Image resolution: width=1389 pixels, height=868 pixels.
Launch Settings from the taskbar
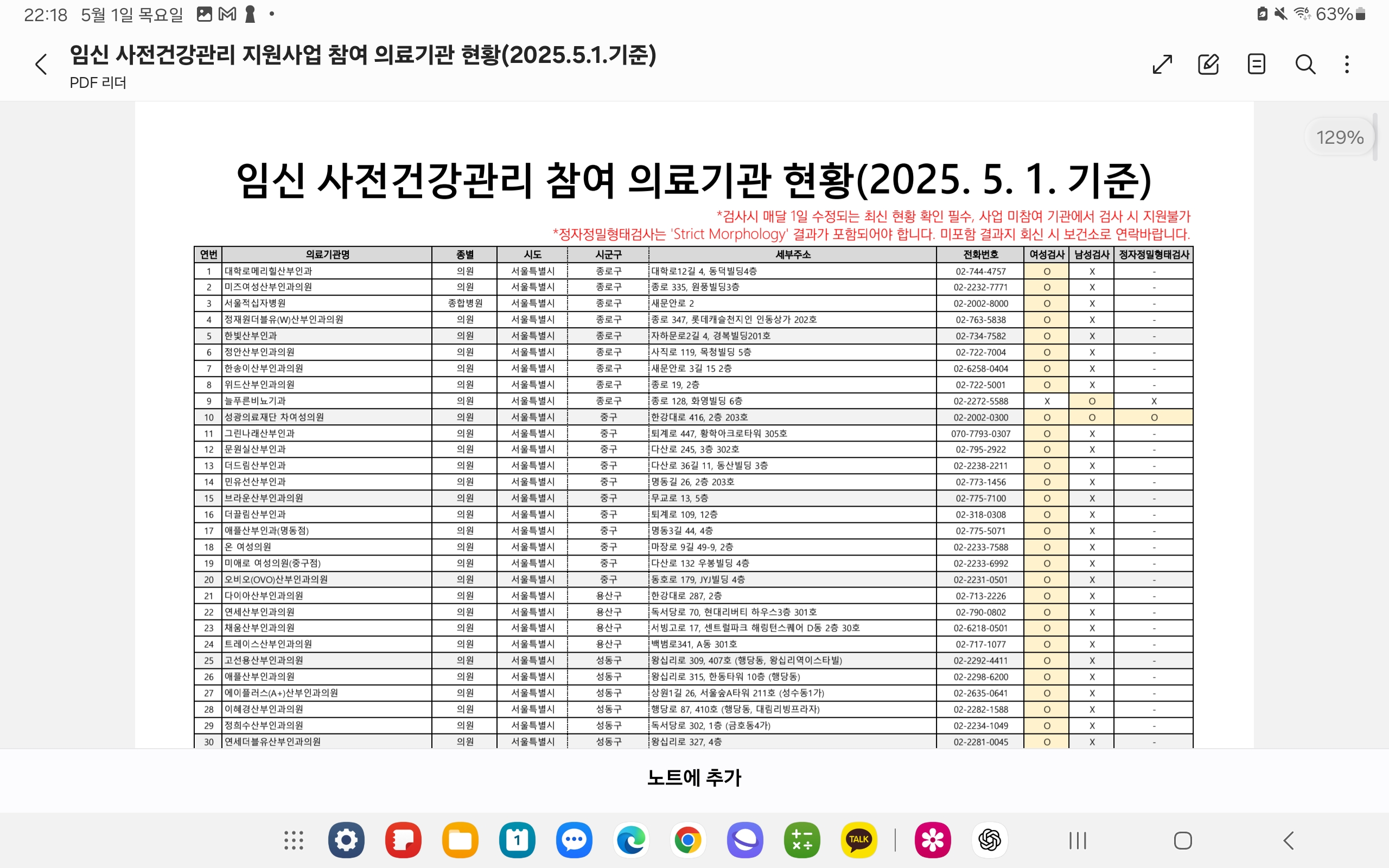coord(346,840)
